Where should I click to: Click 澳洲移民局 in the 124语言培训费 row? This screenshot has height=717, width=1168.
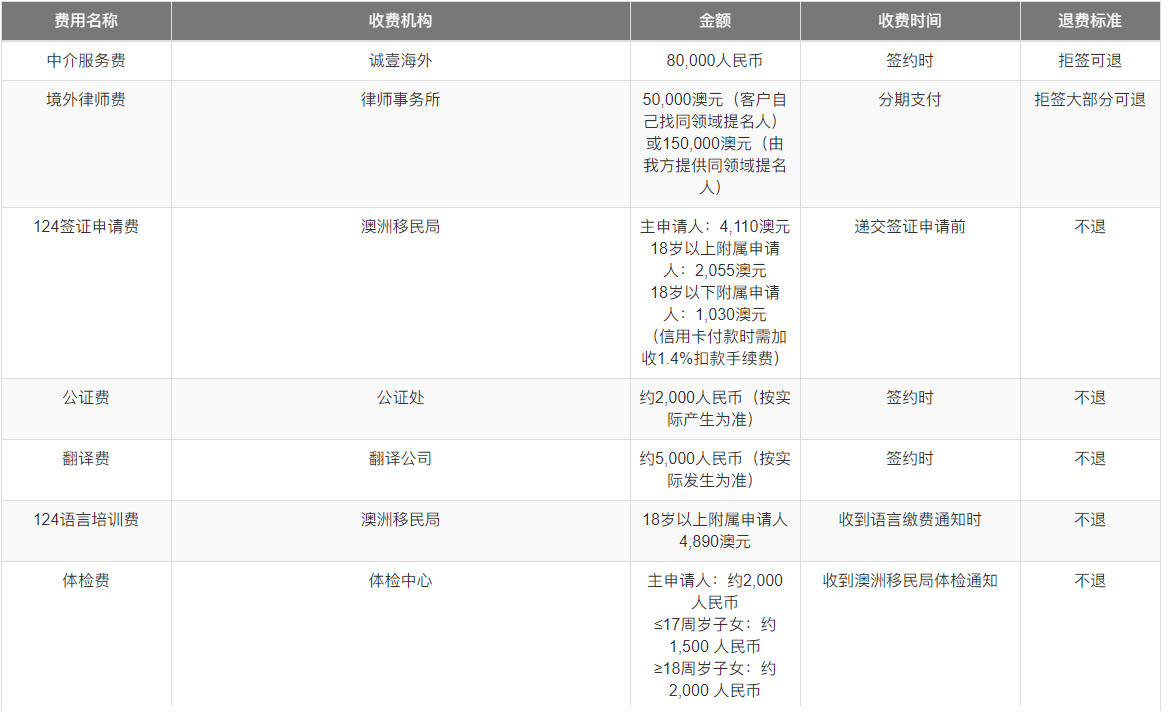point(401,531)
